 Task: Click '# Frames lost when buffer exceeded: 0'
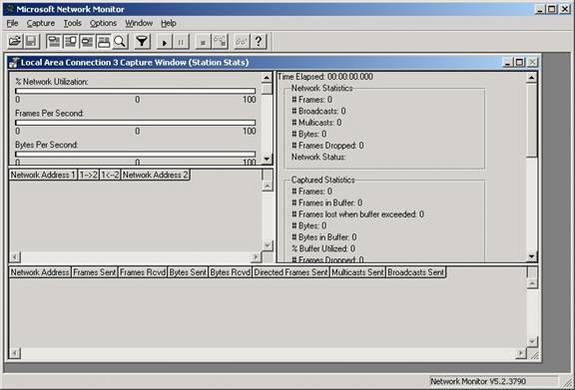point(358,214)
